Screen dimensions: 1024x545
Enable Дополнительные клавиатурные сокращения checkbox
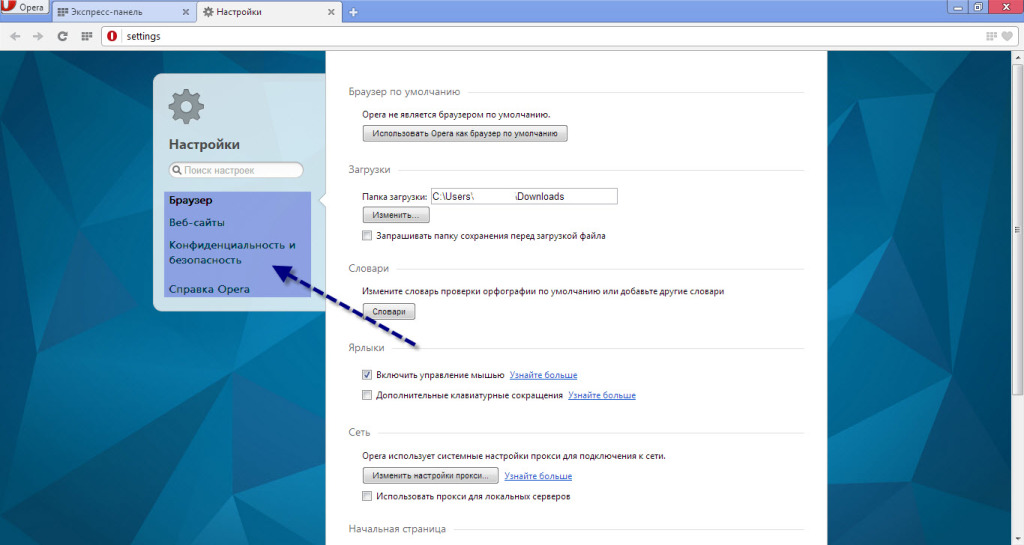coord(367,395)
